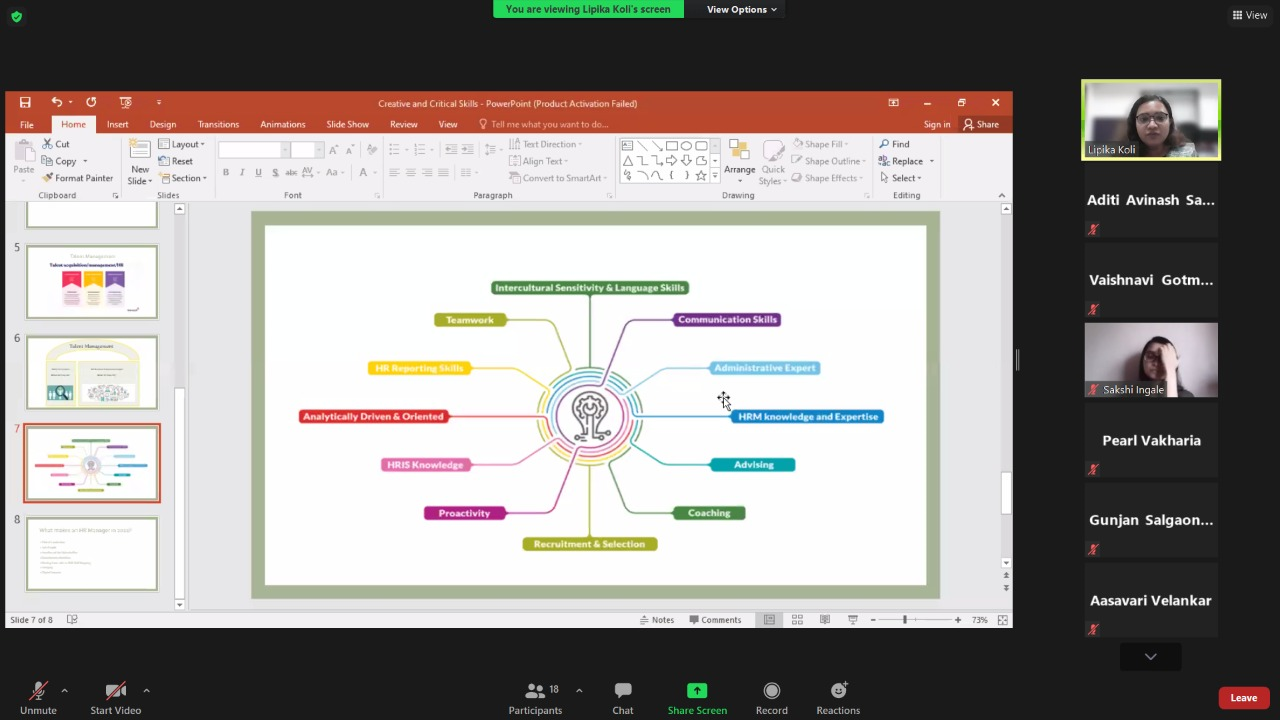The width and height of the screenshot is (1280, 720).
Task: Switch to the Transitions ribbon tab
Action: pos(218,124)
